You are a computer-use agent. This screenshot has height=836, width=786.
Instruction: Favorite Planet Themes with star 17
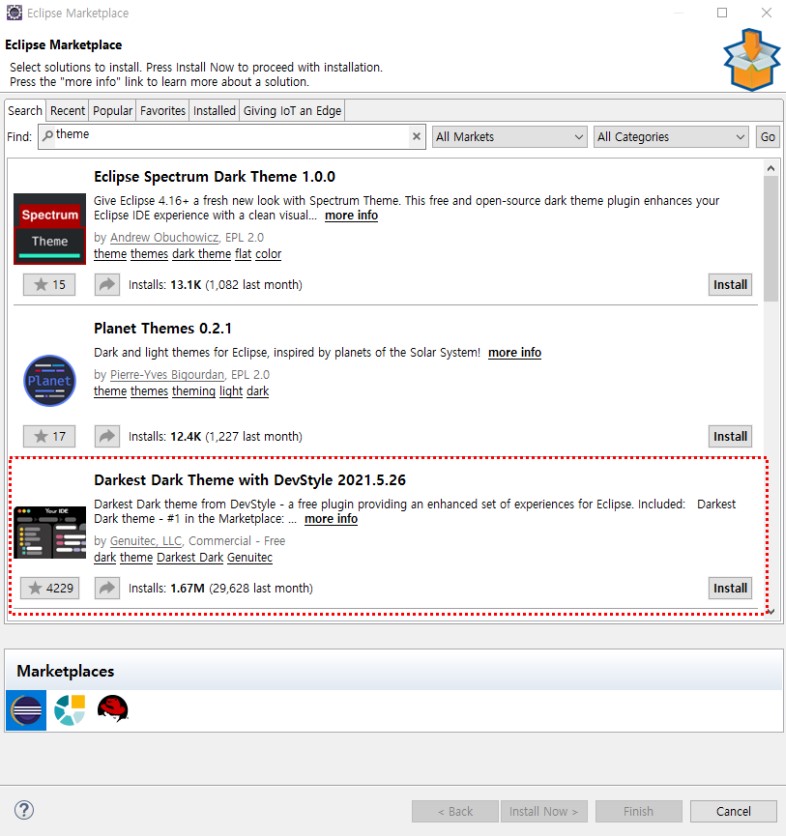coord(49,436)
